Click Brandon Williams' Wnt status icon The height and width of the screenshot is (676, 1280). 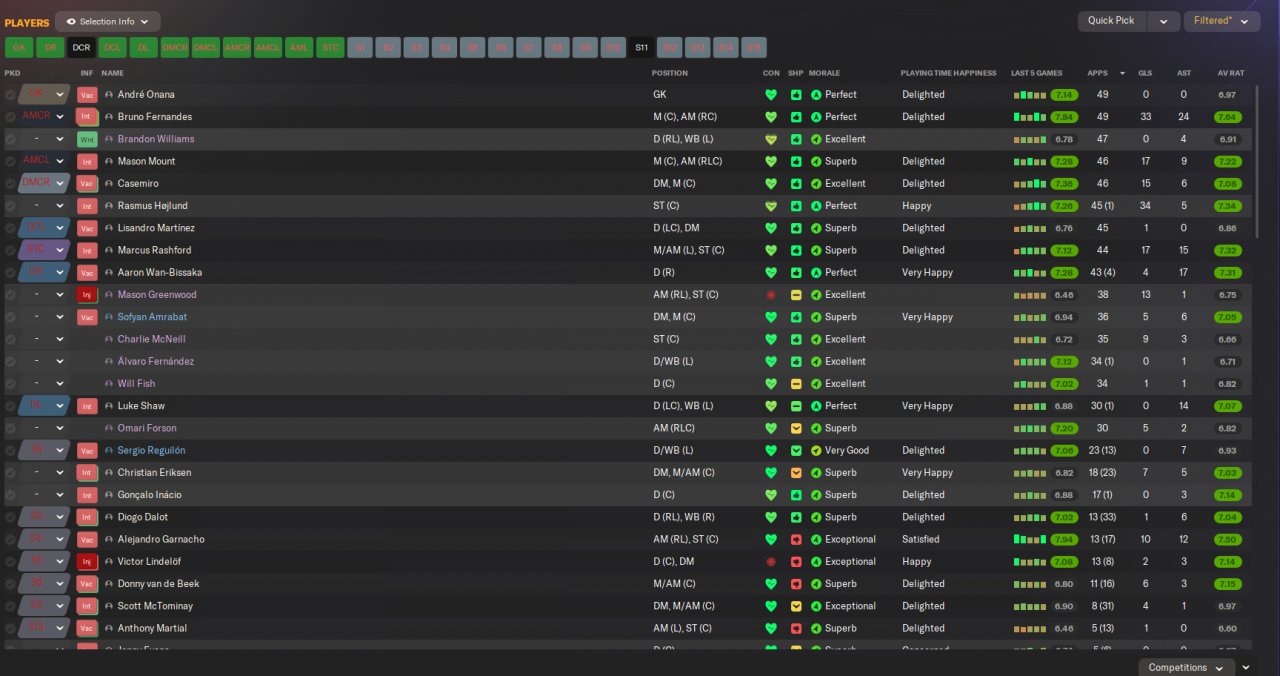point(87,139)
